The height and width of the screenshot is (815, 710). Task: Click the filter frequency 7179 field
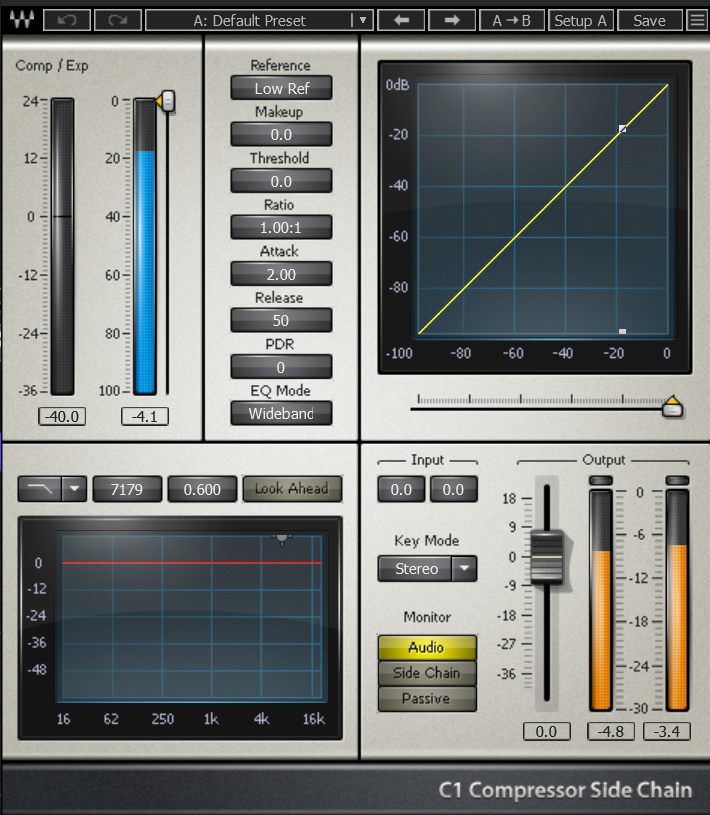[127, 489]
